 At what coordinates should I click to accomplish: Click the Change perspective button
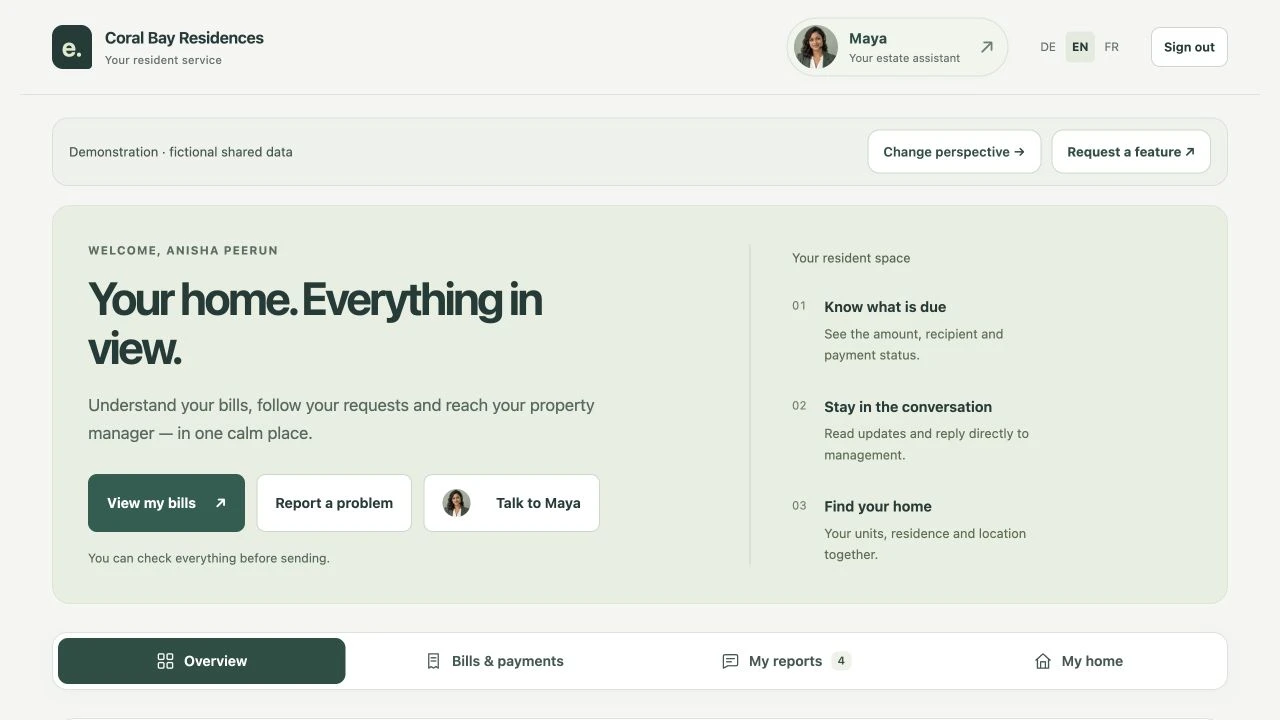954,152
